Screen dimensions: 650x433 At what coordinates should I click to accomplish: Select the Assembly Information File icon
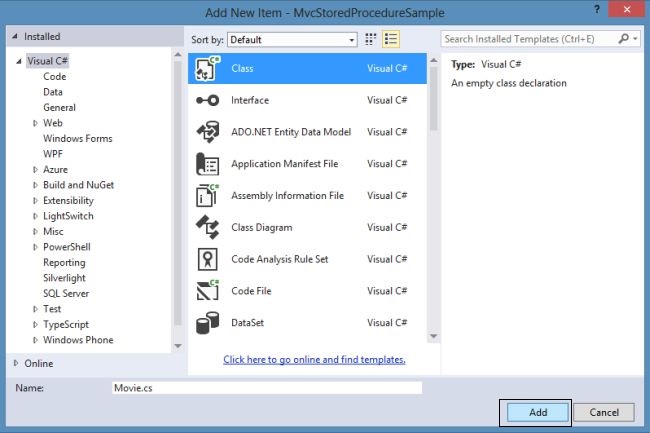[x=207, y=196]
